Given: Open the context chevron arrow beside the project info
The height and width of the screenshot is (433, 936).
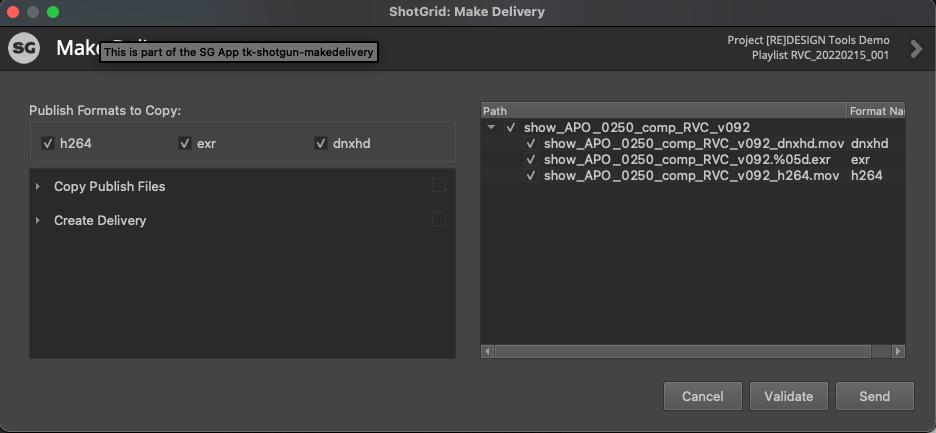Looking at the screenshot, I should click(x=916, y=48).
